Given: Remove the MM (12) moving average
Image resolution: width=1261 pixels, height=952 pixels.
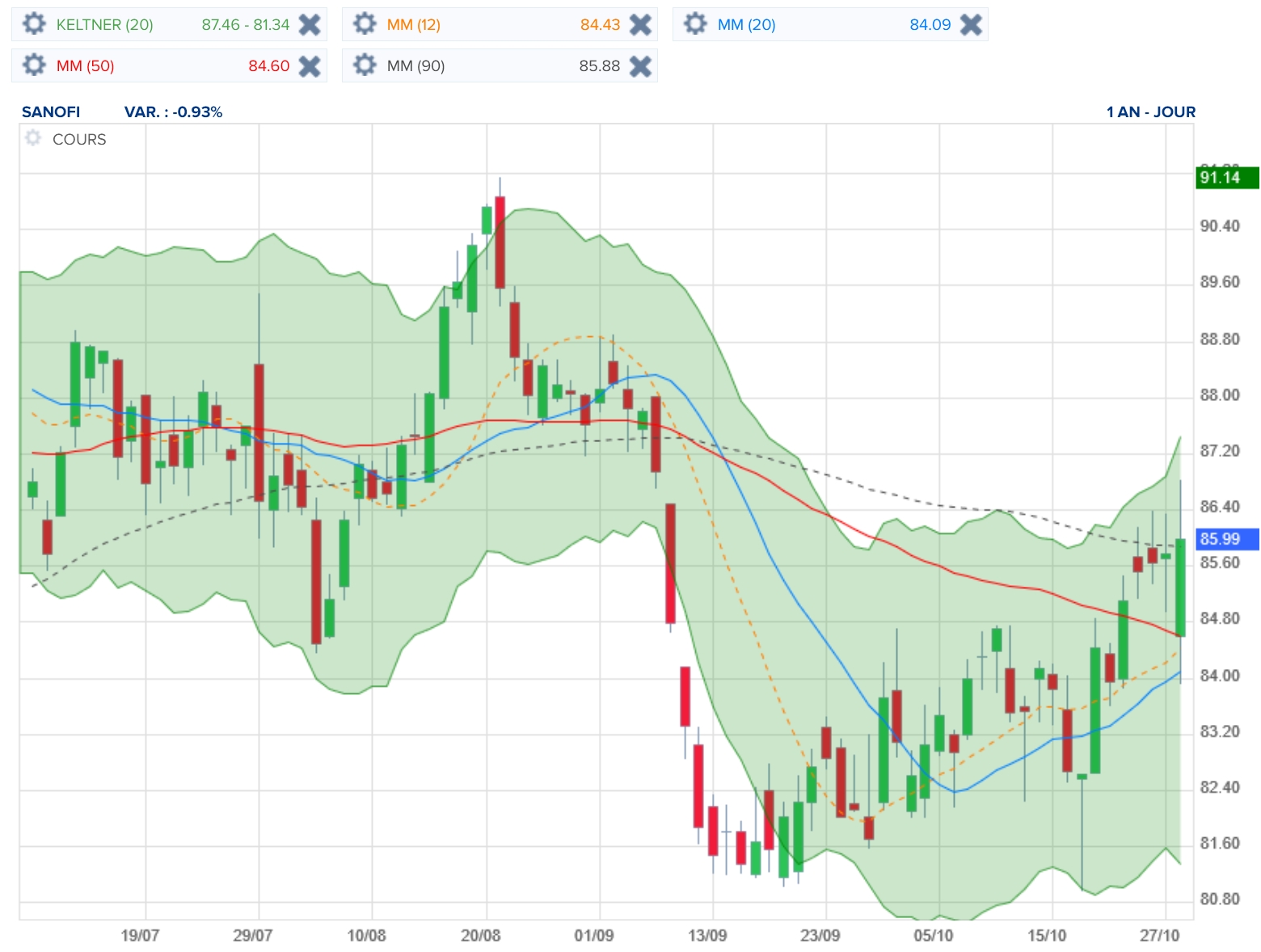Looking at the screenshot, I should [x=640, y=25].
